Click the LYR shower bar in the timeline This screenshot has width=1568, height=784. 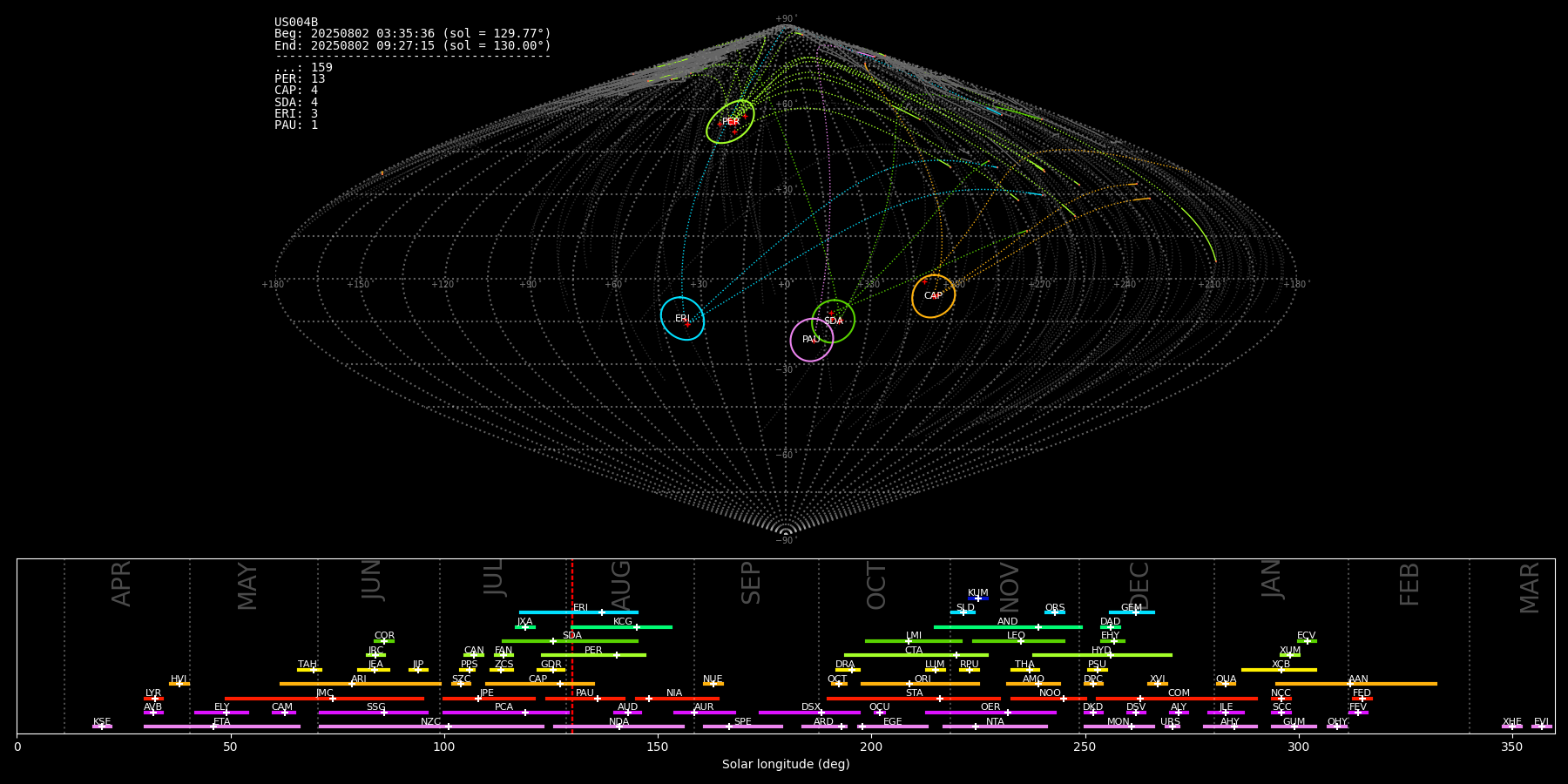(x=153, y=698)
